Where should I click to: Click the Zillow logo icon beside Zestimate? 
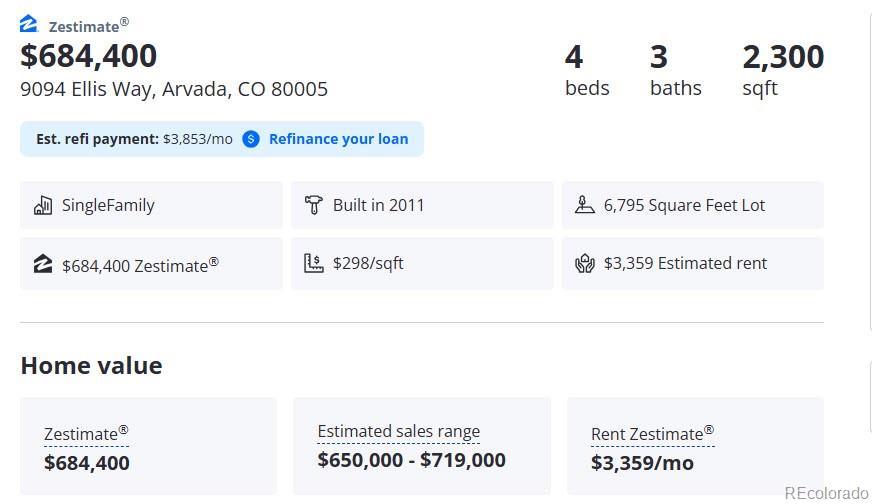pos(29,24)
